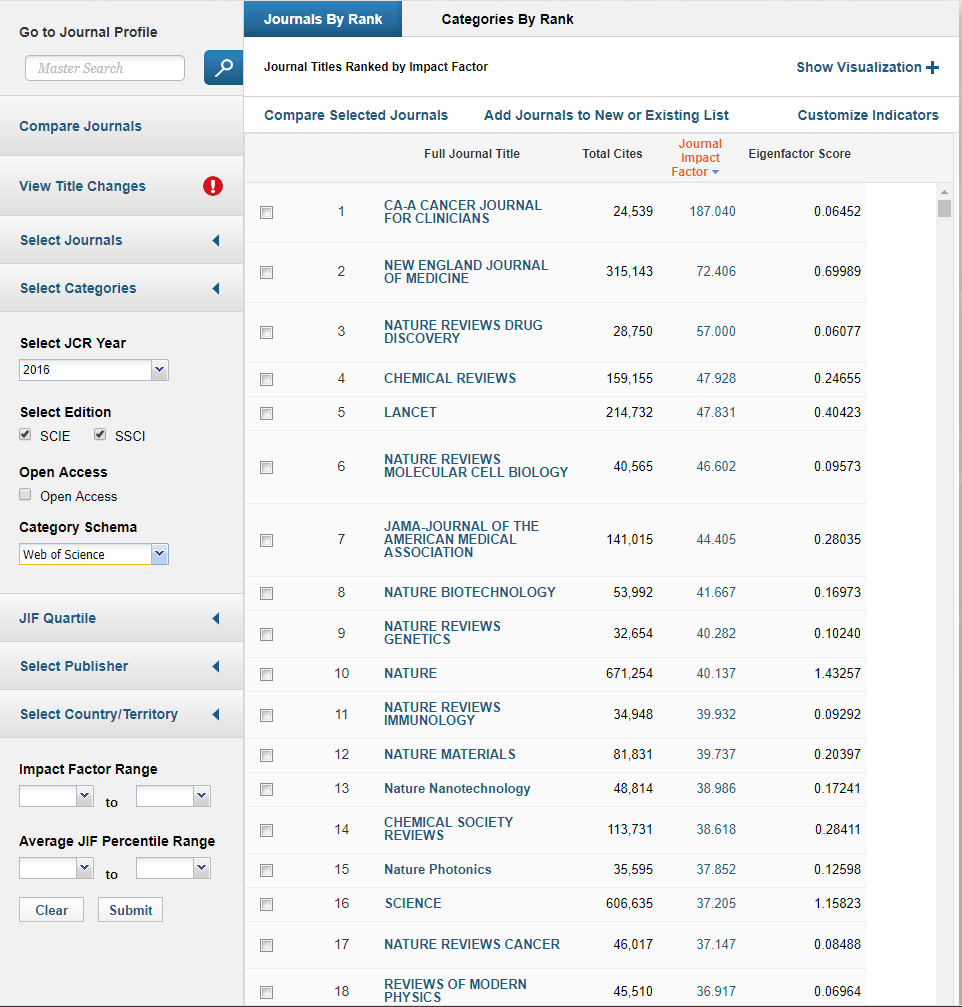Click Compare Selected Journals link
Screen dimensions: 962x1007
pos(356,116)
